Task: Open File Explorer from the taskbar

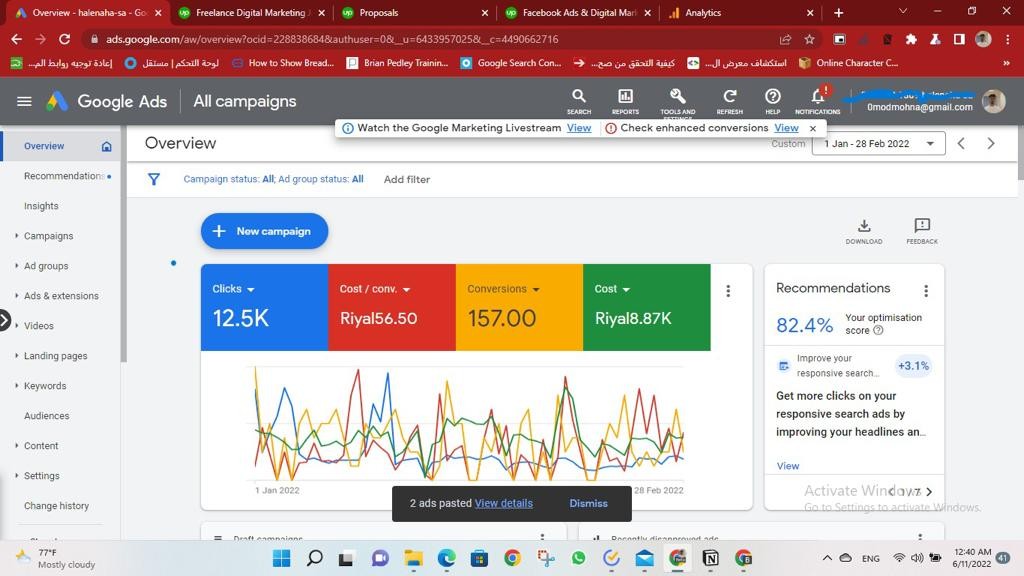Action: point(413,558)
